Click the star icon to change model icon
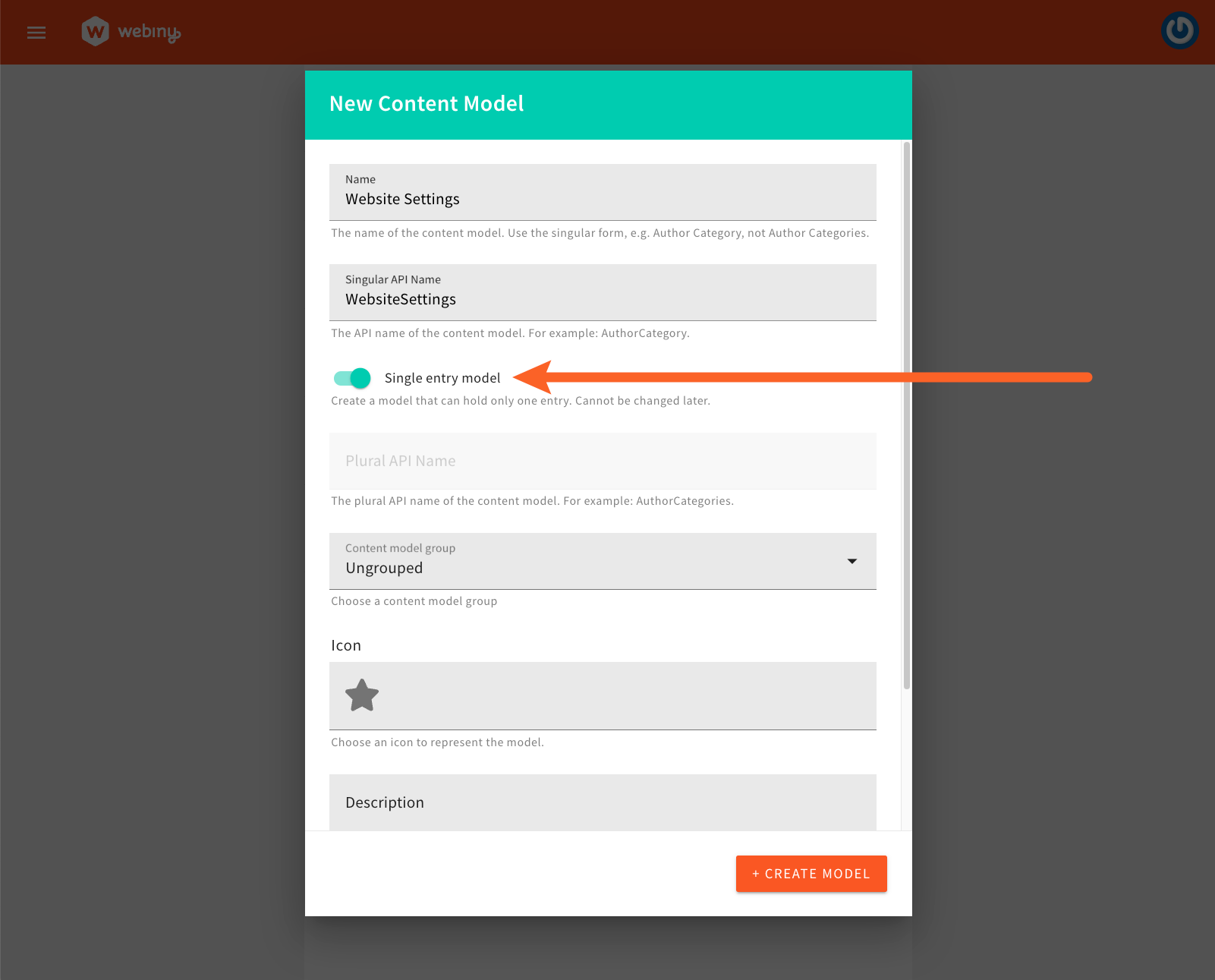Viewport: 1215px width, 980px height. point(362,695)
